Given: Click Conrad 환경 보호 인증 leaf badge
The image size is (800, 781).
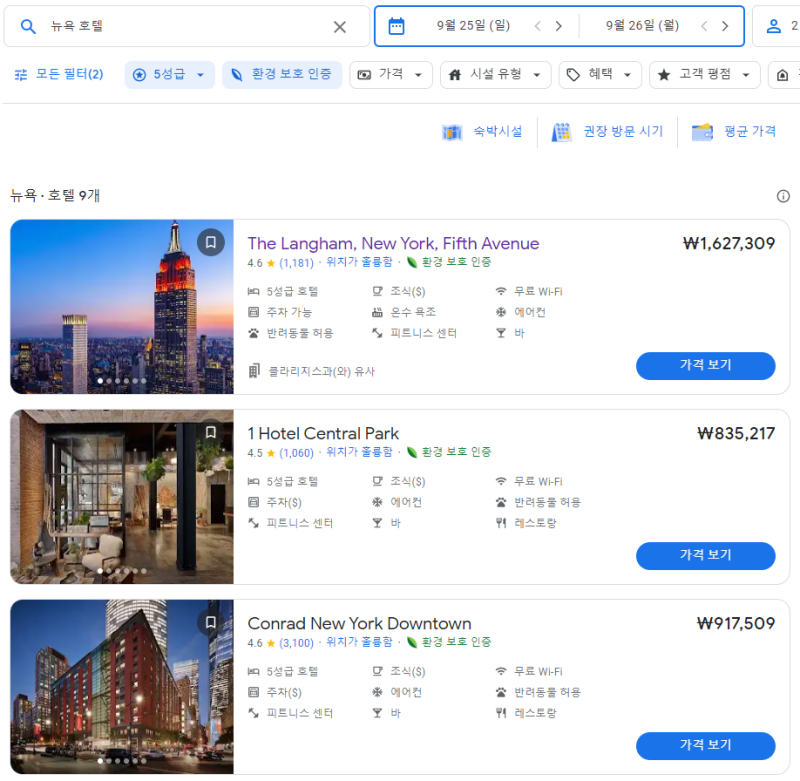Looking at the screenshot, I should (449, 641).
